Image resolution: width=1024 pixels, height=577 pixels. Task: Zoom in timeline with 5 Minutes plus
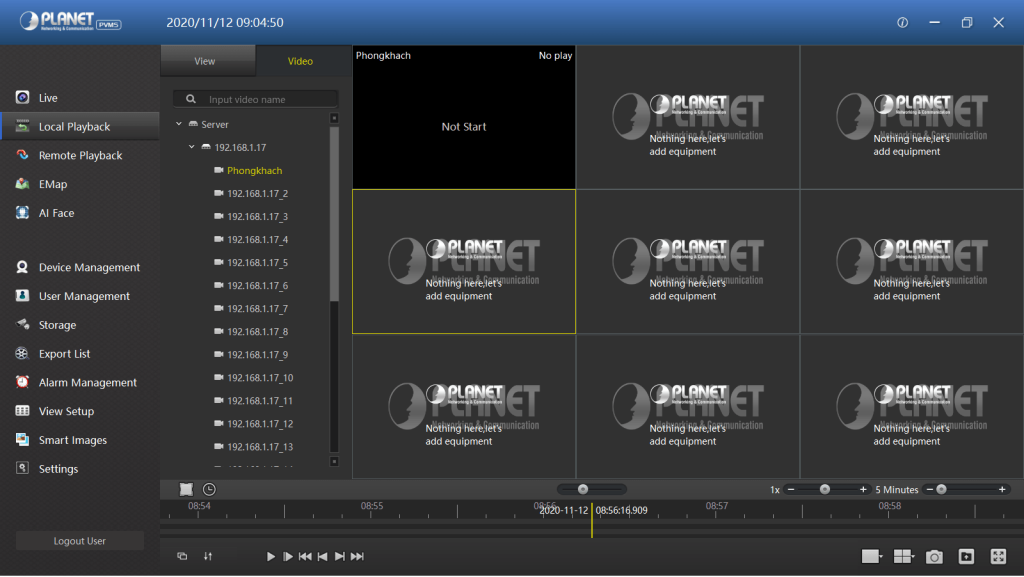[1002, 489]
